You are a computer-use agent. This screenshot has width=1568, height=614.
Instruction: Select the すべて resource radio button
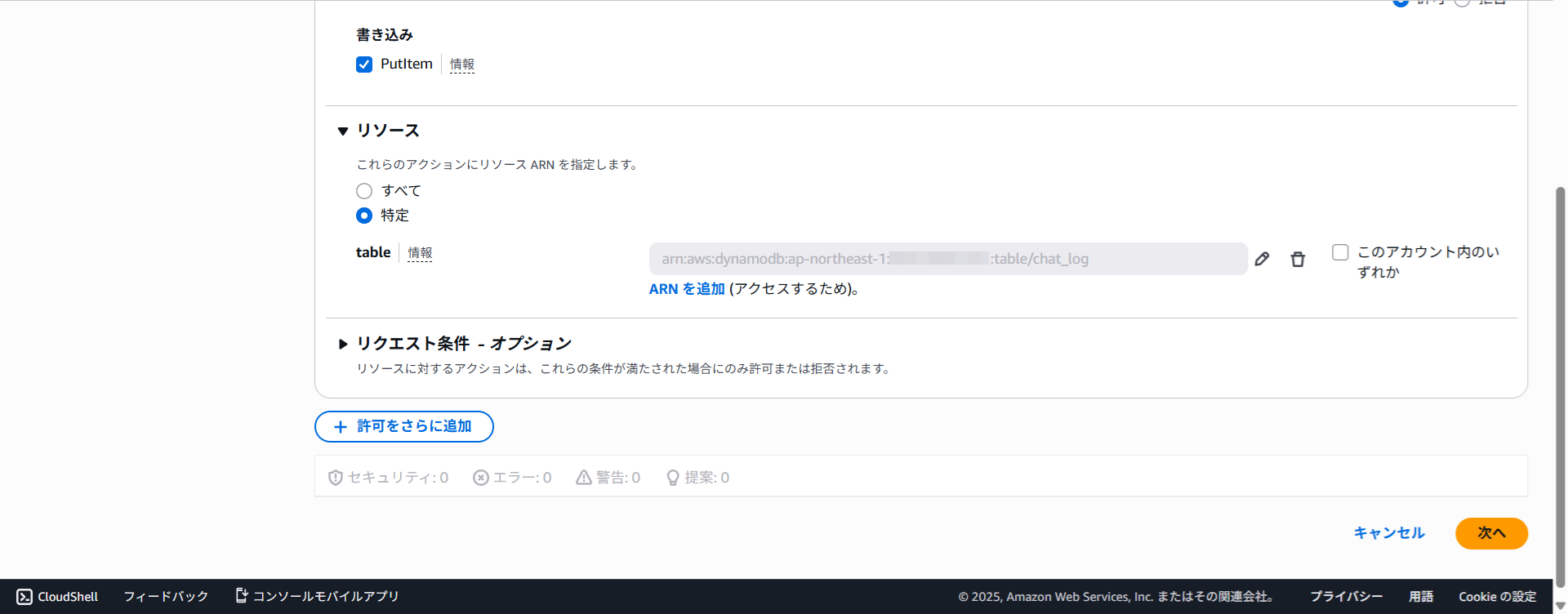(364, 191)
